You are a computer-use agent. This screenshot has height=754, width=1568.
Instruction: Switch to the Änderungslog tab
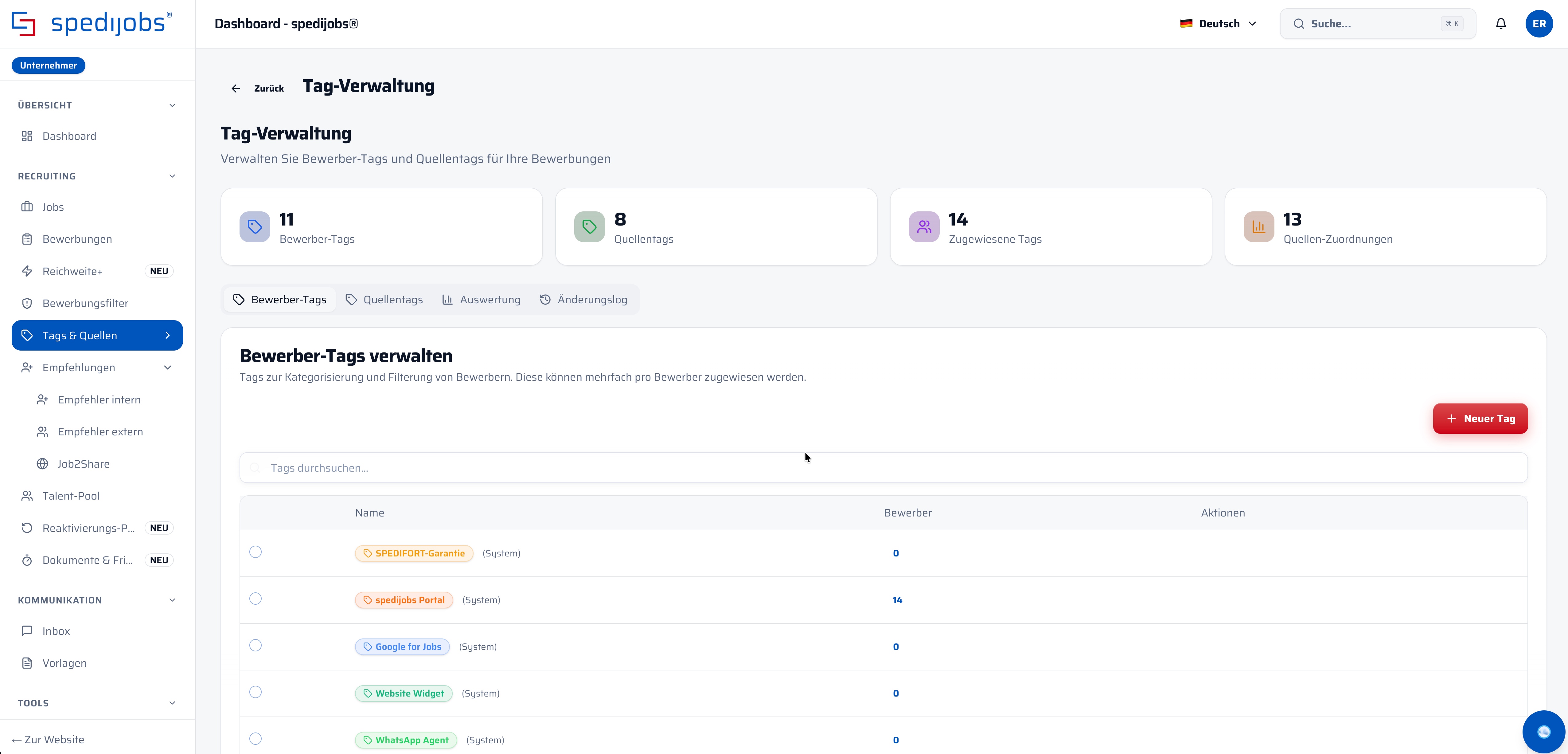point(583,300)
